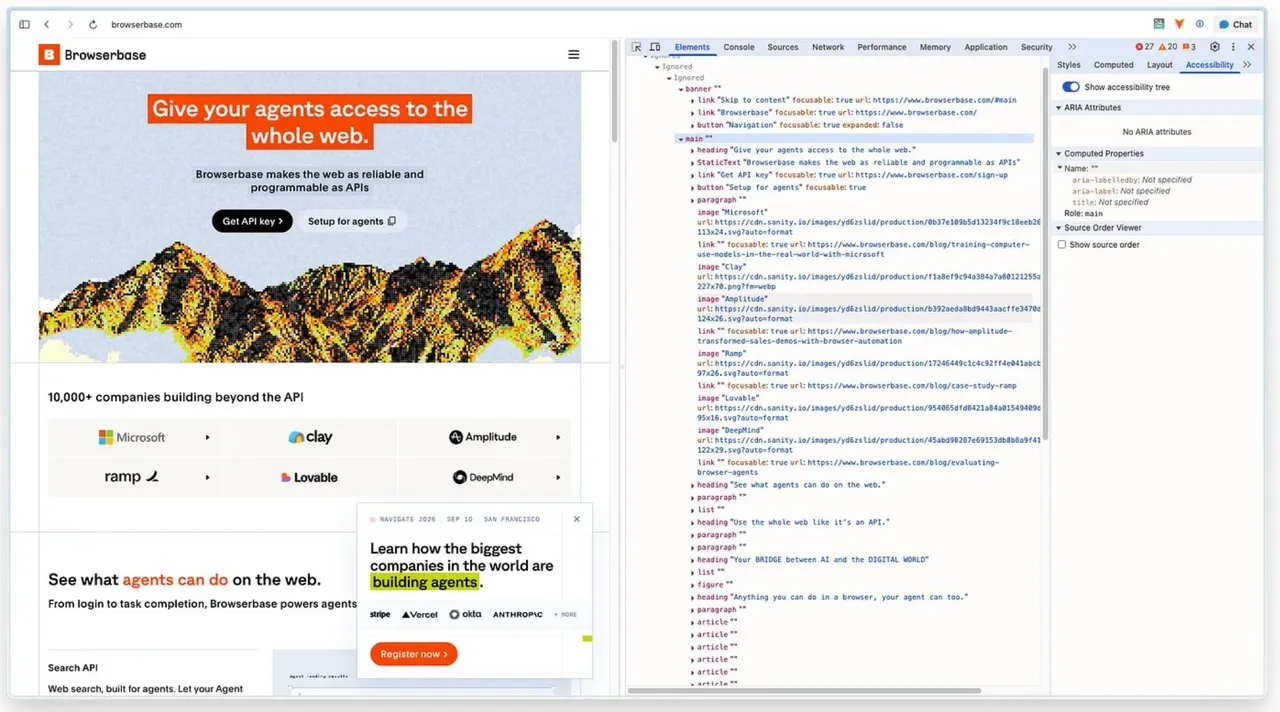Close the Navigate 2026 popup
This screenshot has height=712, width=1280.
(577, 519)
